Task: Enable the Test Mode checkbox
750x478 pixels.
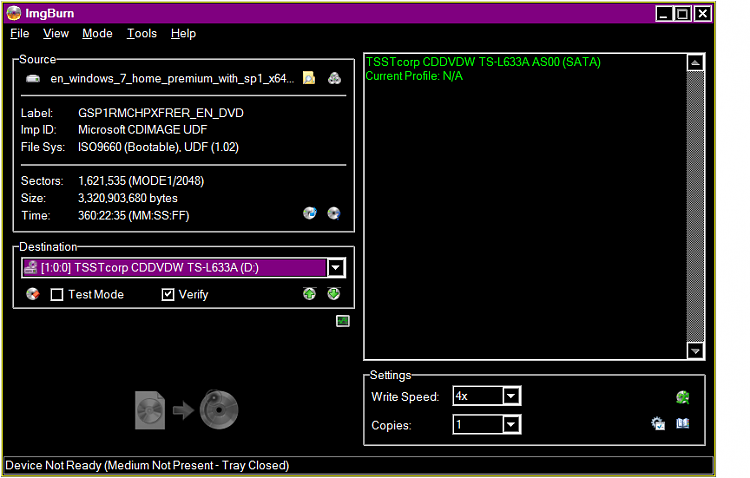Action: pos(57,294)
